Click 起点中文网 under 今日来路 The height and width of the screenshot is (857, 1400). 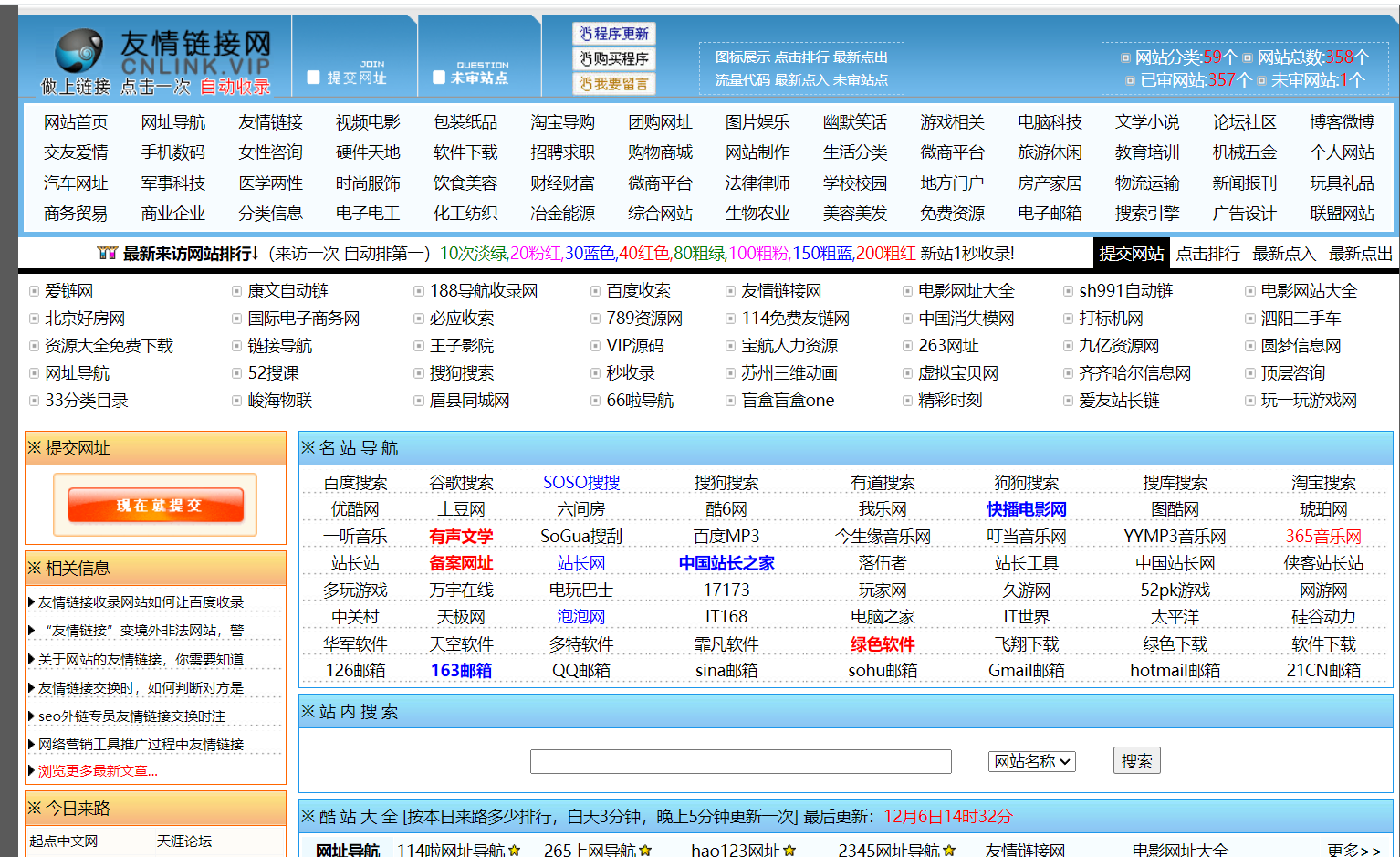(63, 841)
